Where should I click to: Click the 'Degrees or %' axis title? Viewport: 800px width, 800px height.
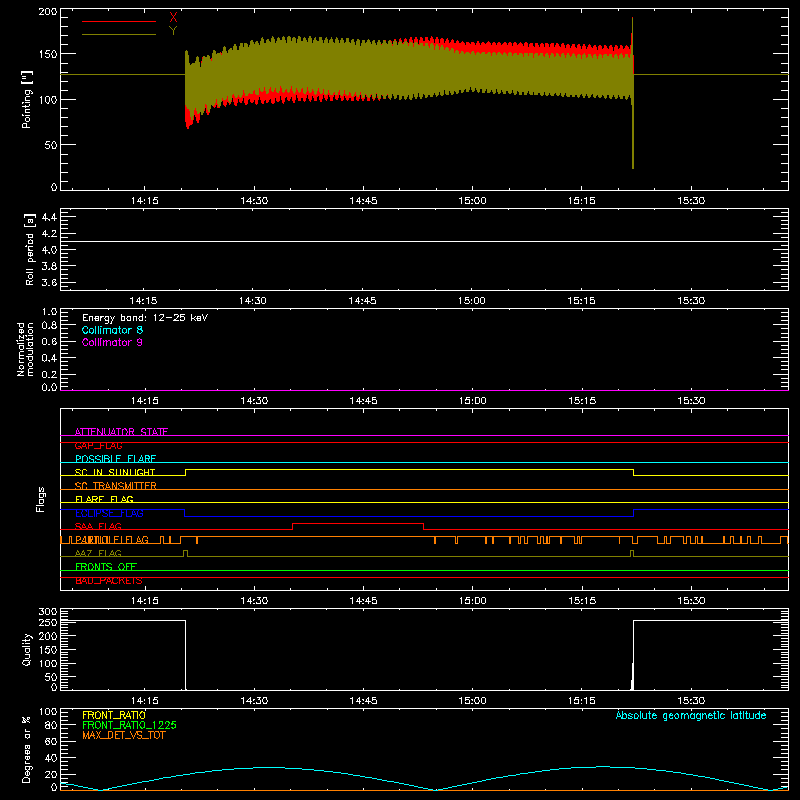tap(27, 749)
